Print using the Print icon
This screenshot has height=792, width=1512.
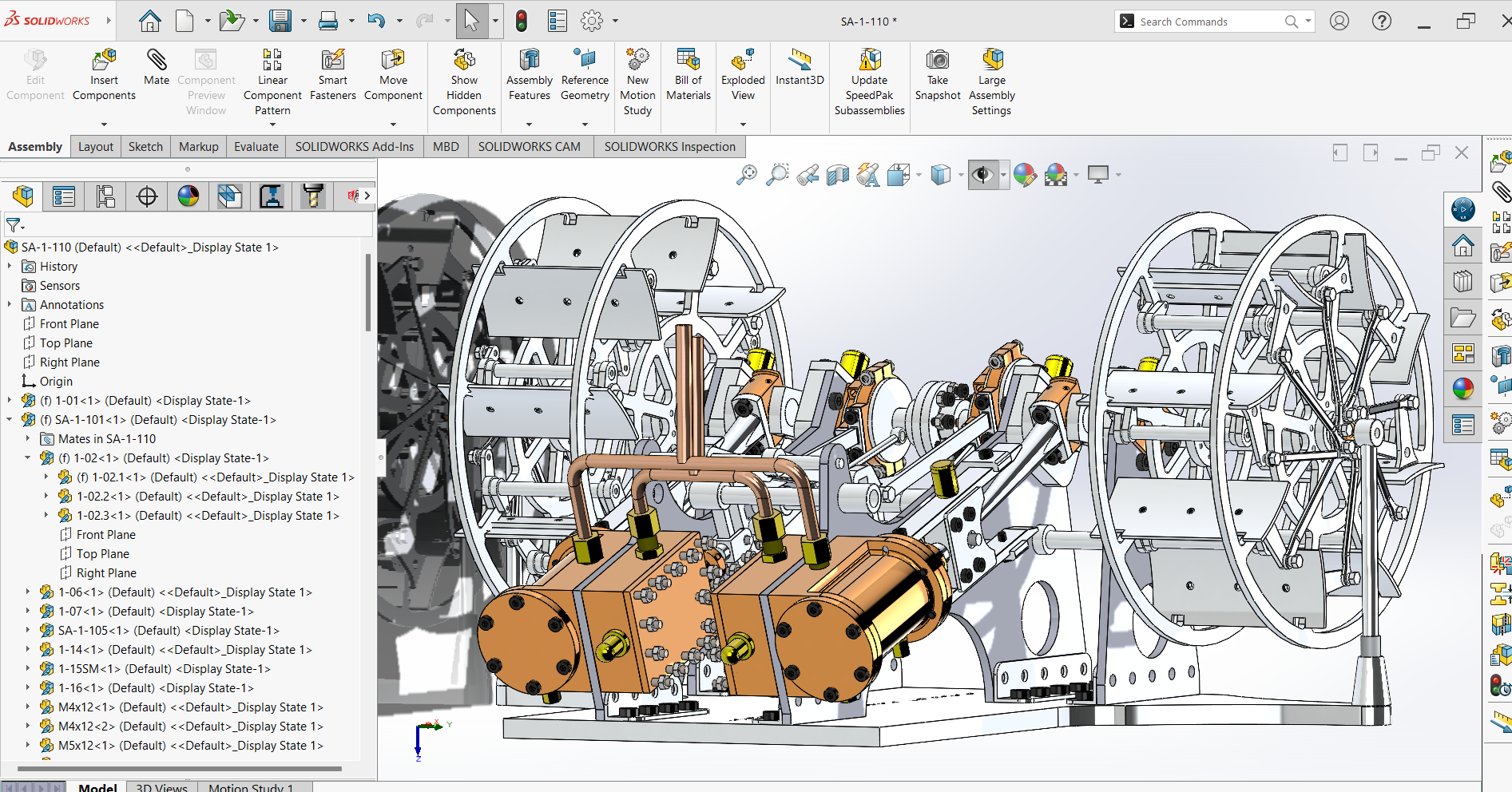coord(328,21)
